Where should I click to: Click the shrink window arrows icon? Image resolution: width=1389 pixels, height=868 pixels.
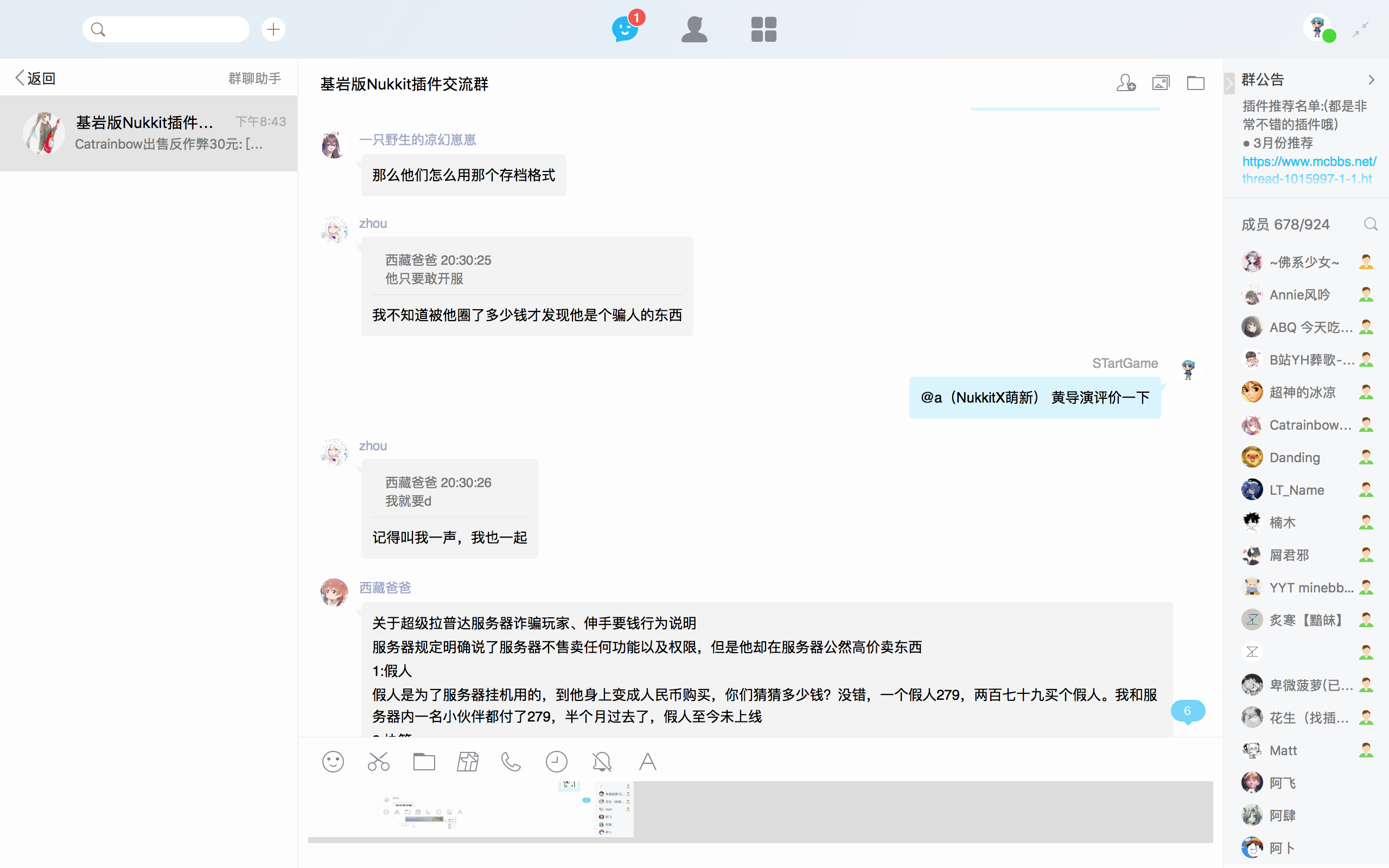[1360, 29]
